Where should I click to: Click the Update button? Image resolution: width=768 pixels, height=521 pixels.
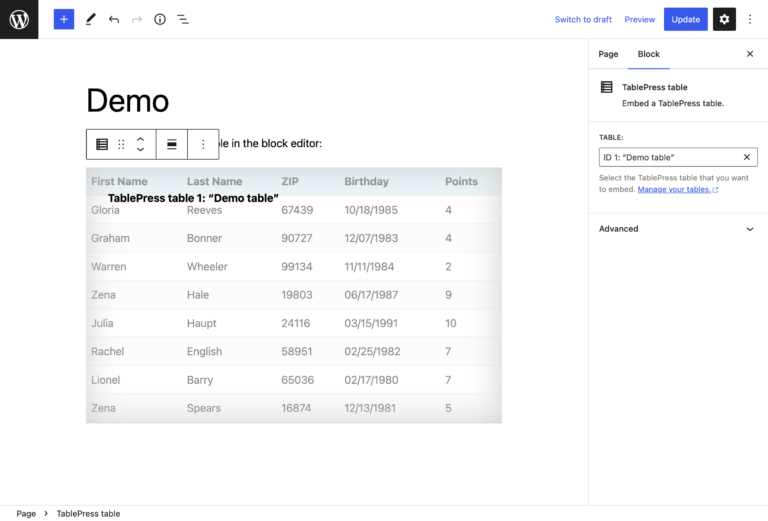pos(685,19)
